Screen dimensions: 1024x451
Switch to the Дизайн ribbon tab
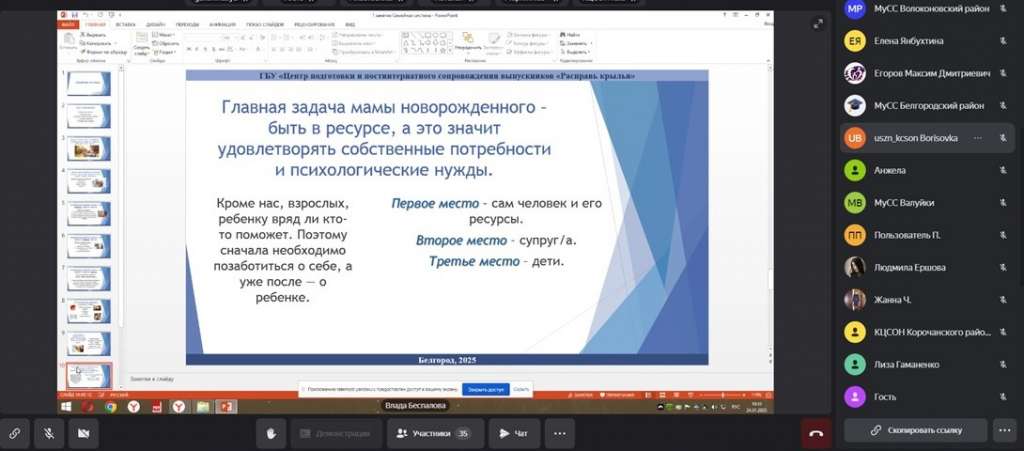[155, 24]
